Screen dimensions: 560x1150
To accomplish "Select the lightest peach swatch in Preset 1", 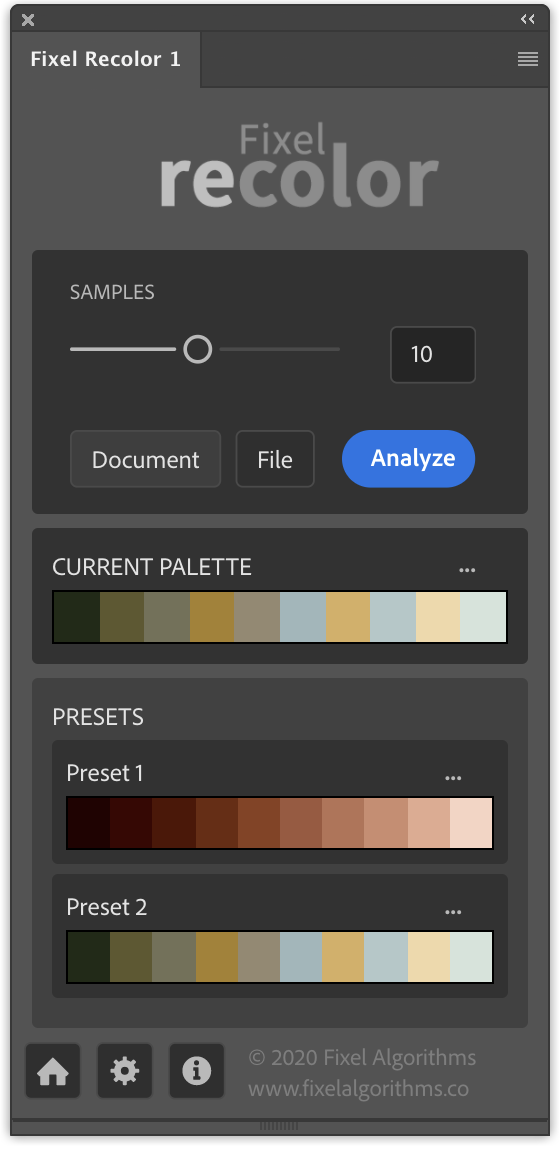I will click(471, 823).
